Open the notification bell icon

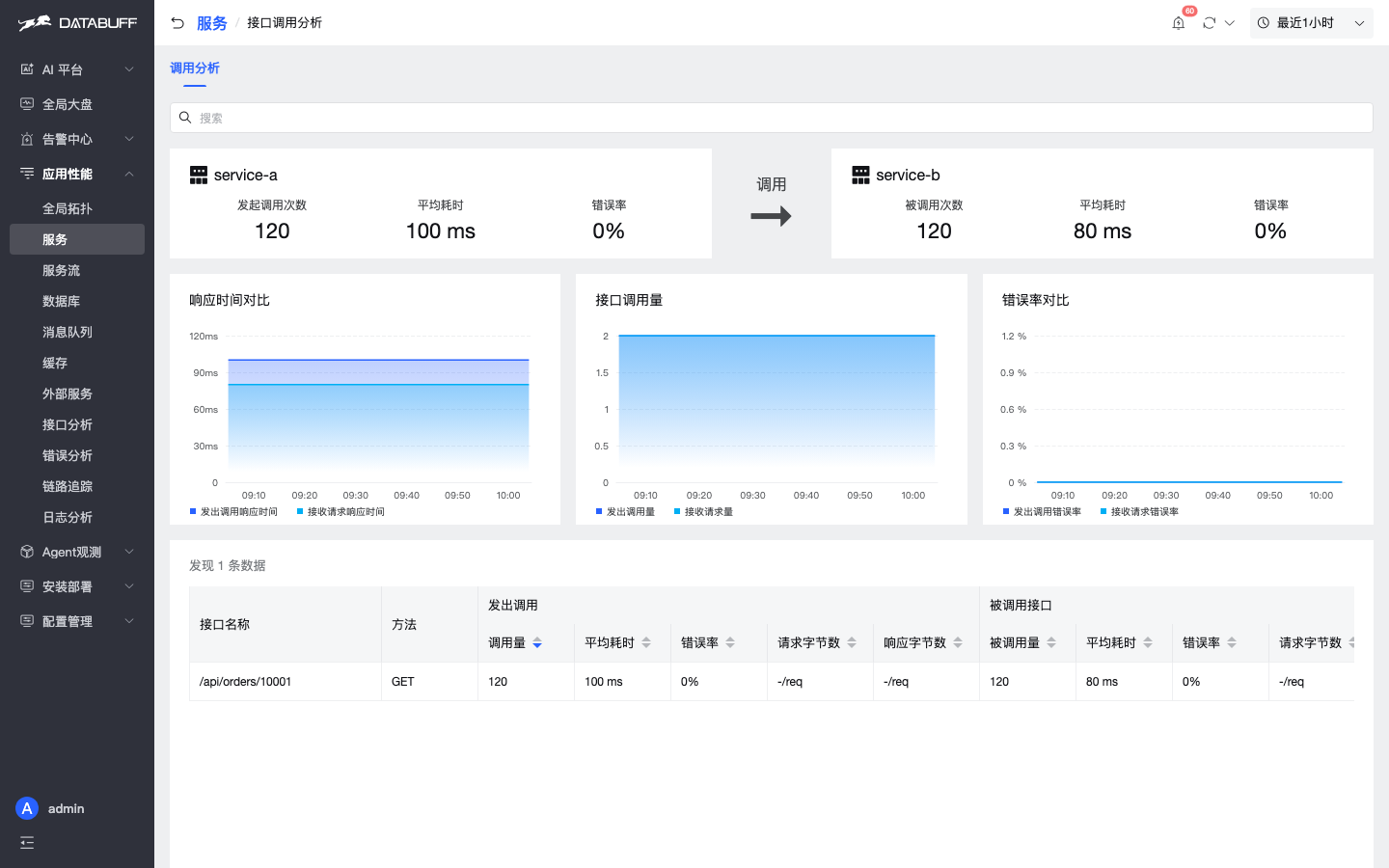(1178, 23)
